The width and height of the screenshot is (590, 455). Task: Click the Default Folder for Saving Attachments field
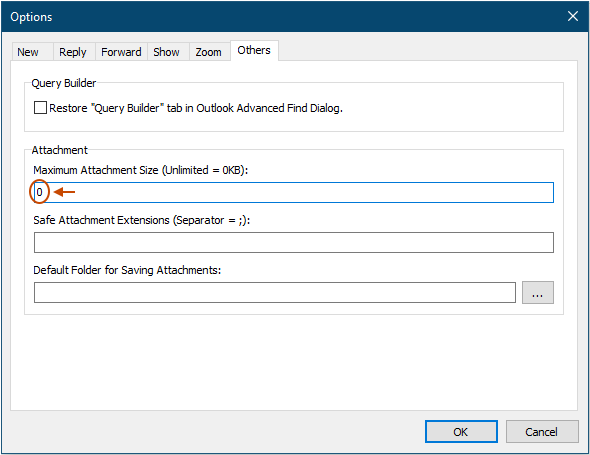coord(275,292)
